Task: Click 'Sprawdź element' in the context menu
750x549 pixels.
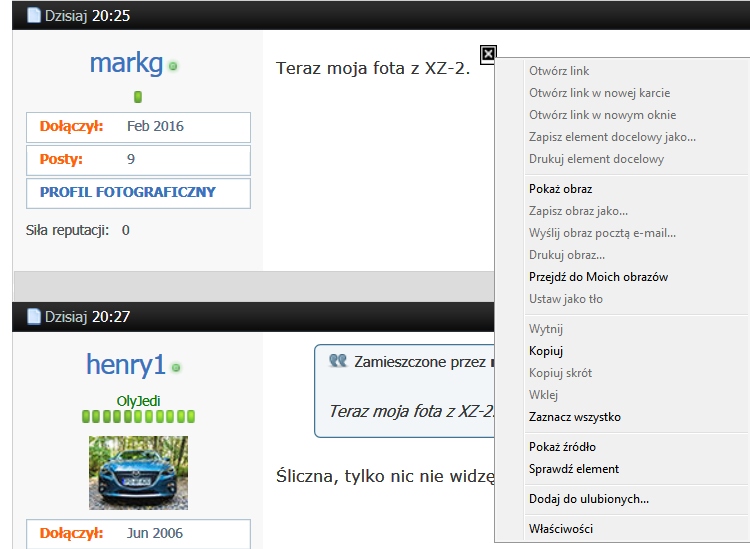Action: coord(574,469)
